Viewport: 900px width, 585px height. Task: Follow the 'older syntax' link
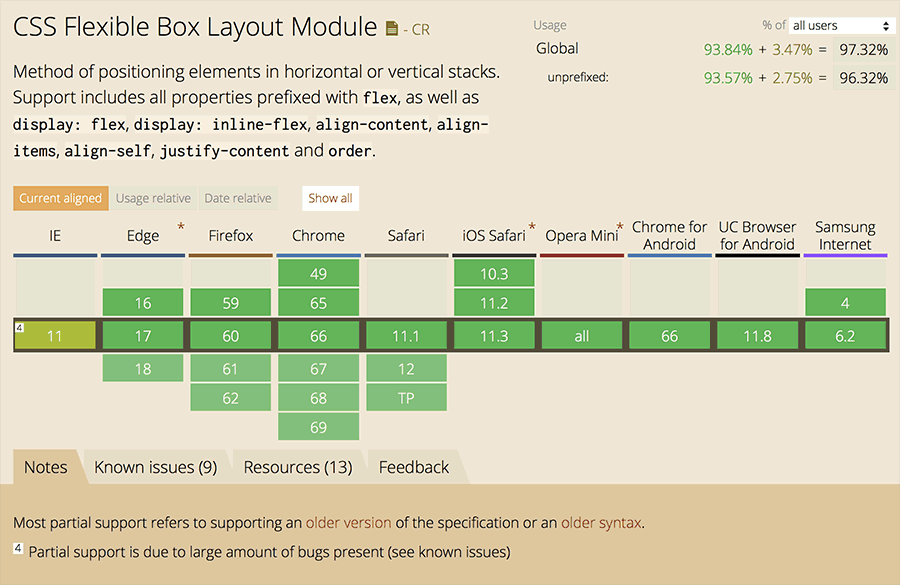[601, 522]
